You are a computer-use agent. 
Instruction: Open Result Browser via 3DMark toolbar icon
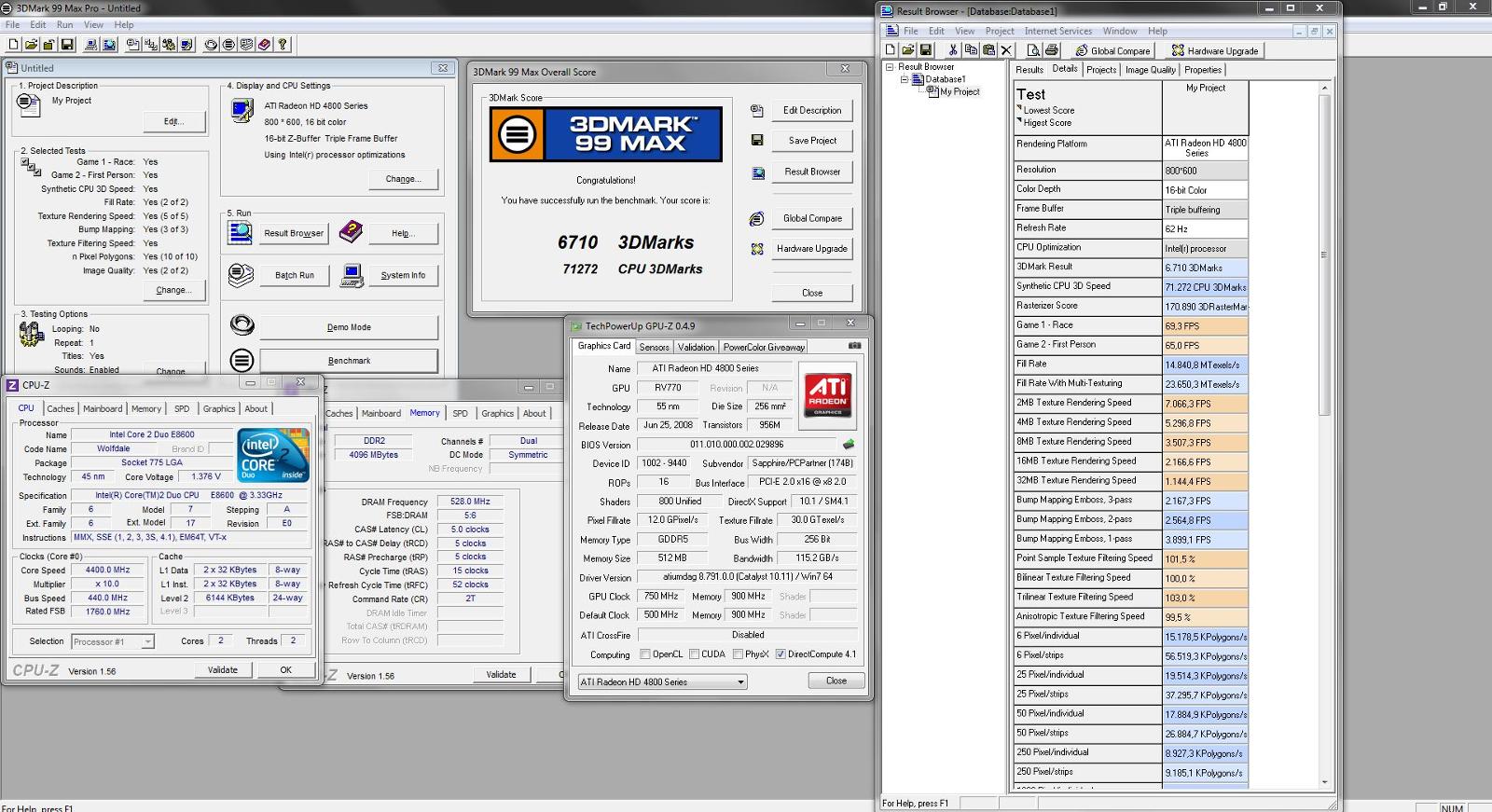pyautogui.click(x=109, y=44)
